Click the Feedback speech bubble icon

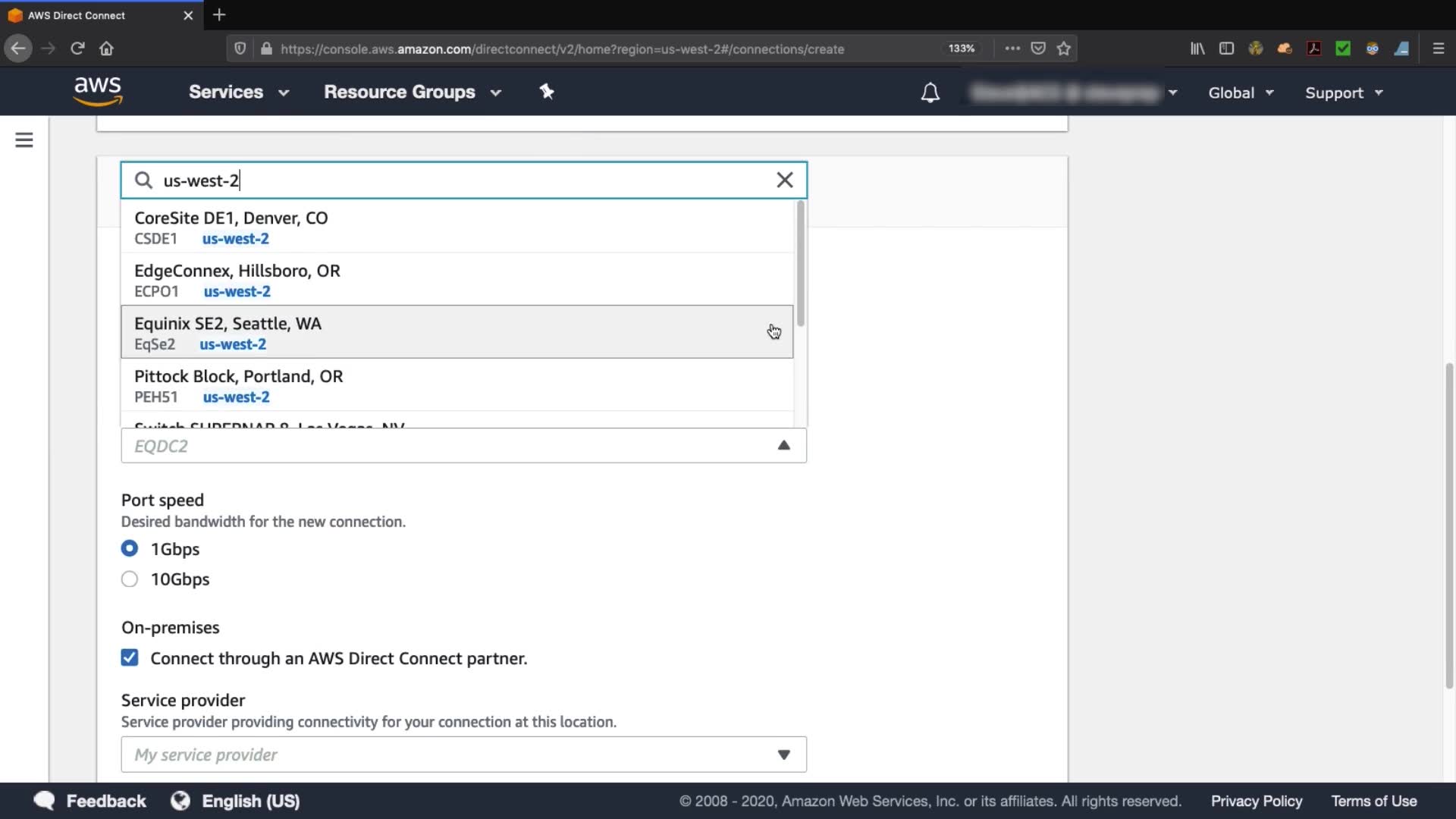tap(45, 801)
